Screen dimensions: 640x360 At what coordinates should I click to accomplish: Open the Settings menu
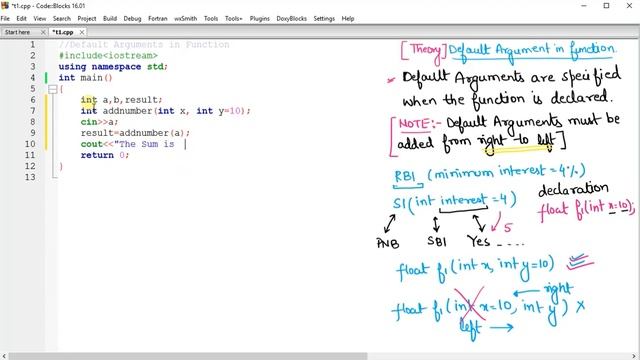[x=324, y=18]
